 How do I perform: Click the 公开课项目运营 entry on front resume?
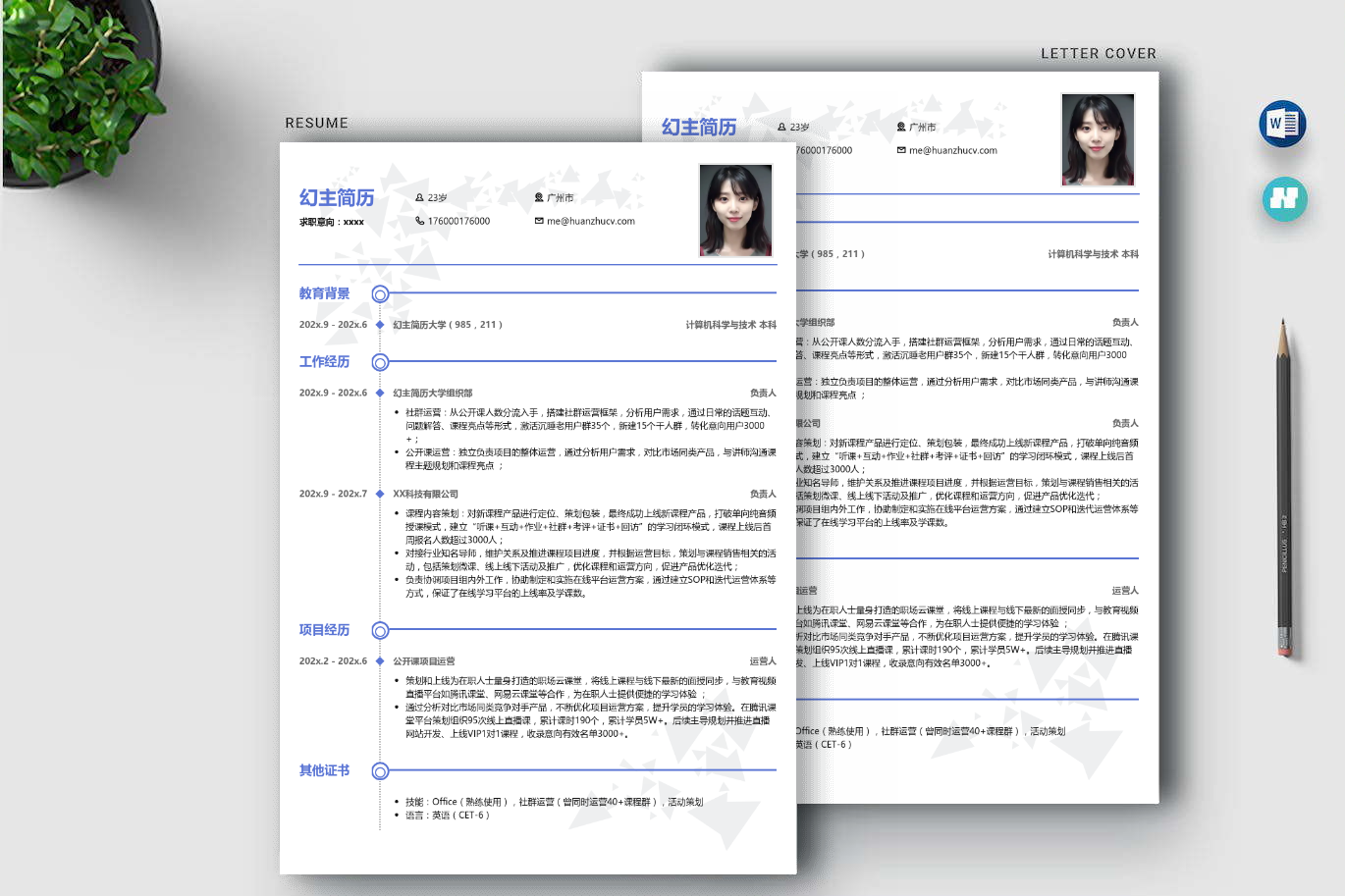424,661
